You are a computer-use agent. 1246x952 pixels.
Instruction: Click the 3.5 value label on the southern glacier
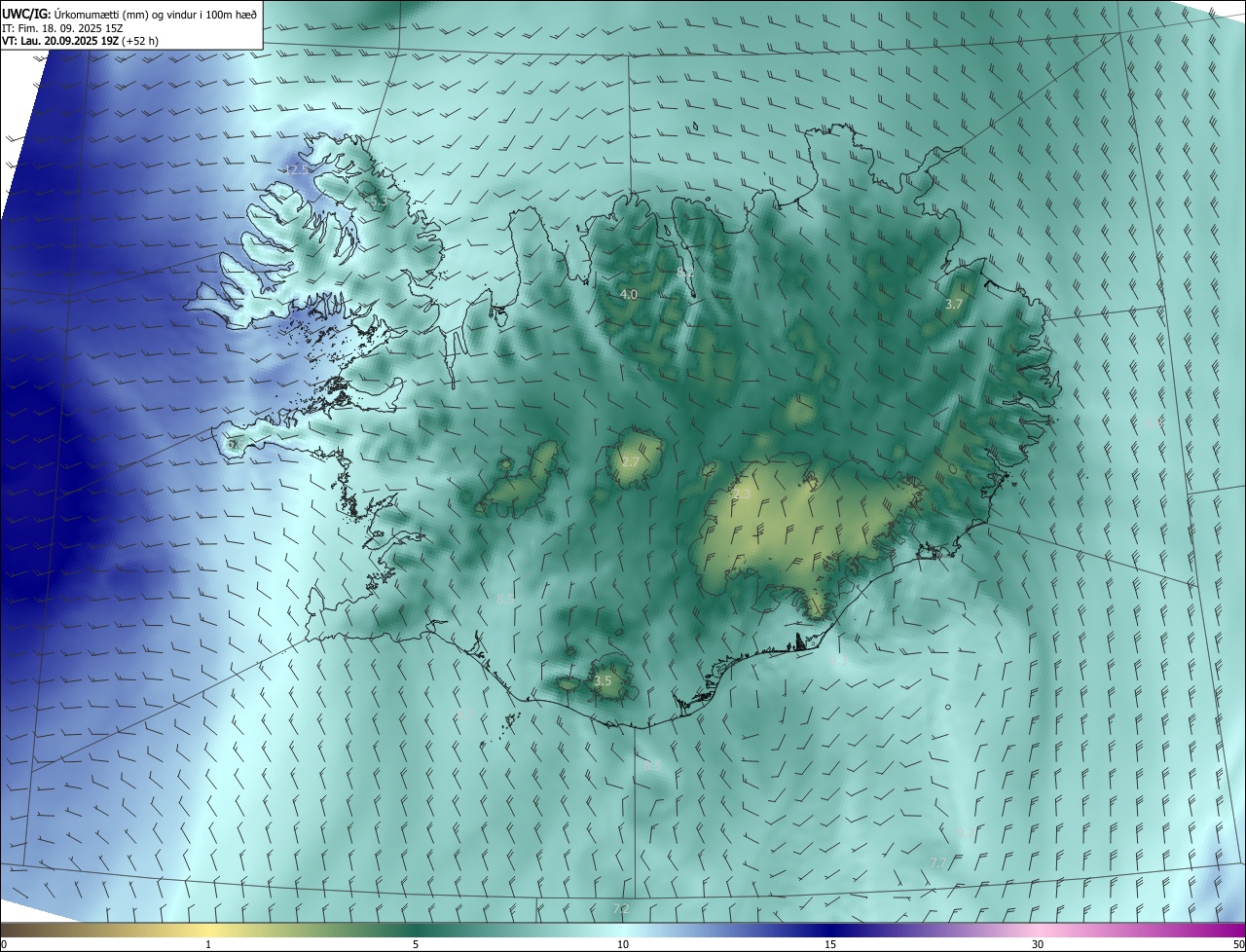(x=603, y=680)
